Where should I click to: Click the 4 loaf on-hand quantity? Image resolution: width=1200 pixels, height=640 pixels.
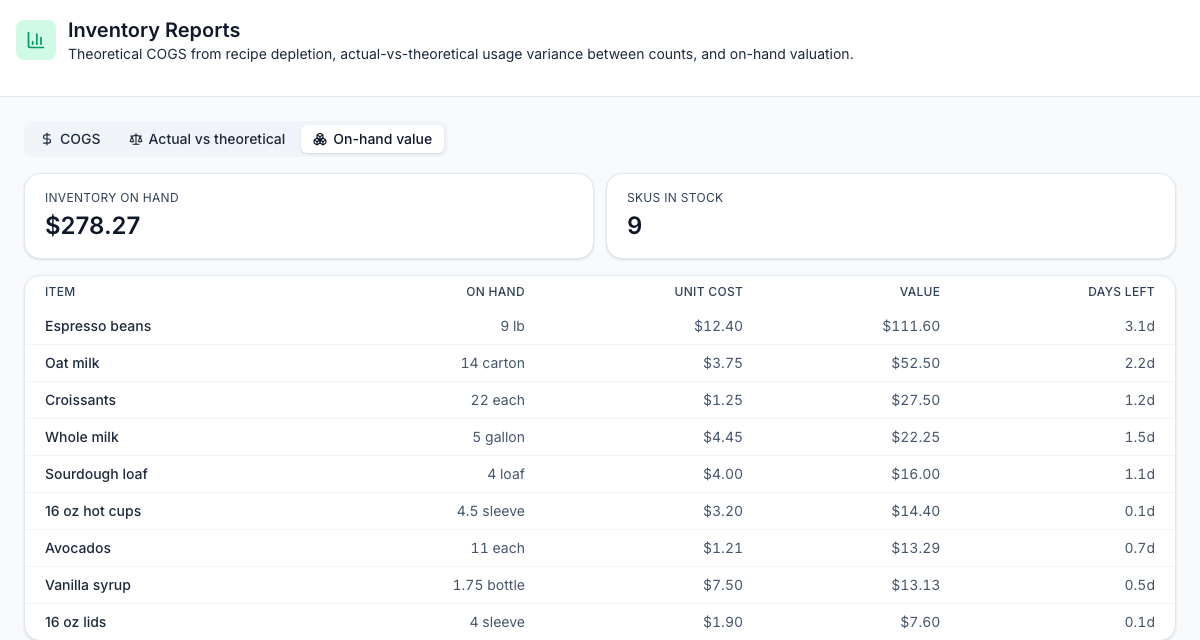click(506, 474)
